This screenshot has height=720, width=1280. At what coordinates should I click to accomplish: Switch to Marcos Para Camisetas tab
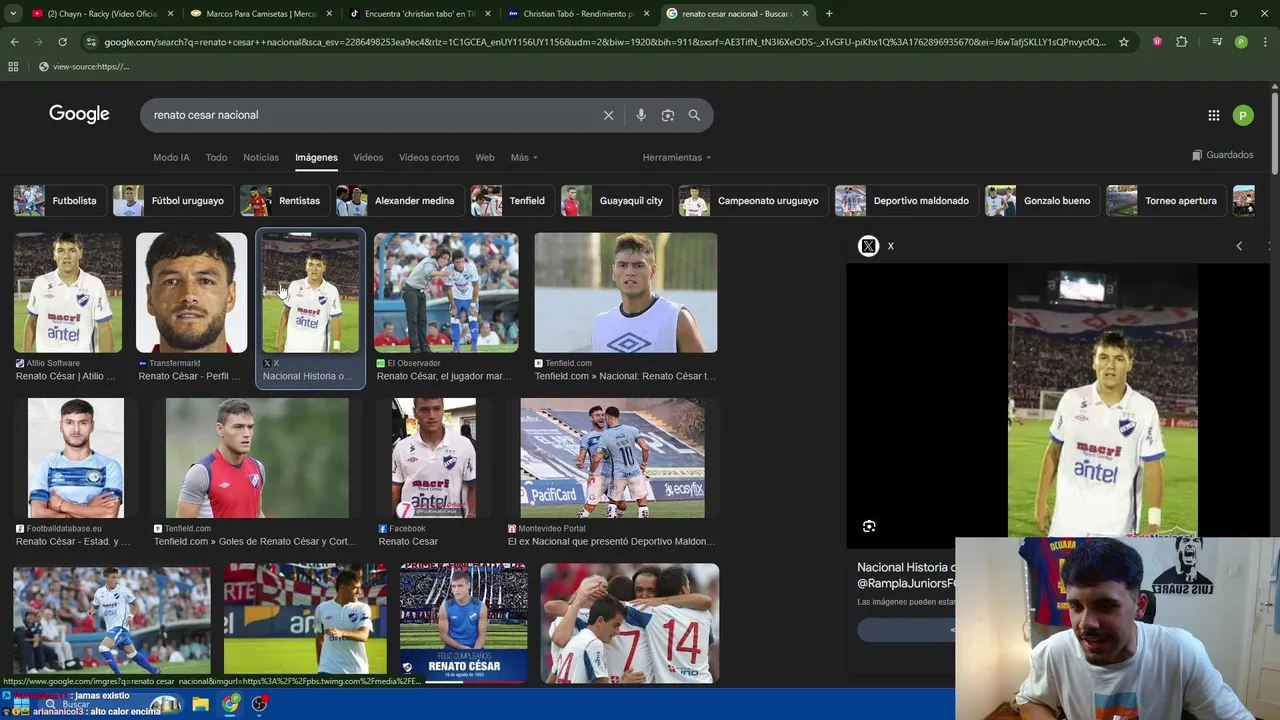[x=260, y=14]
